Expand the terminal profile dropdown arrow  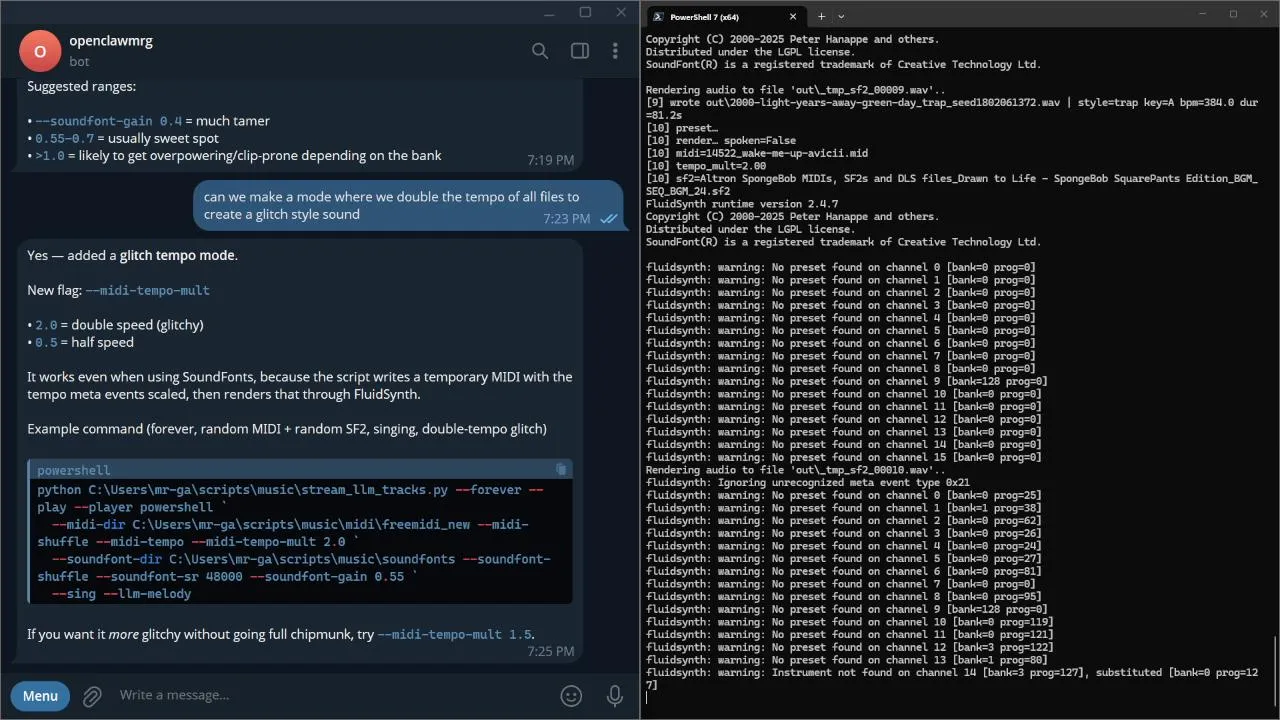841,16
